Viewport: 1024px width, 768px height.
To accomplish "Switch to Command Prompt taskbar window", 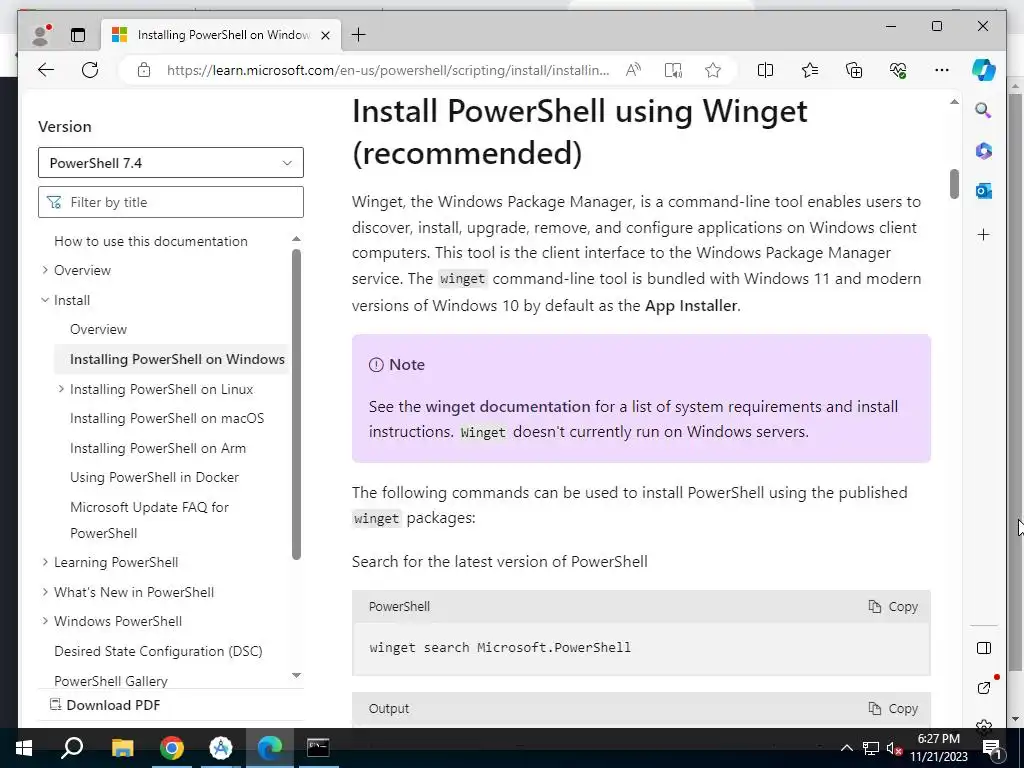I will 318,748.
